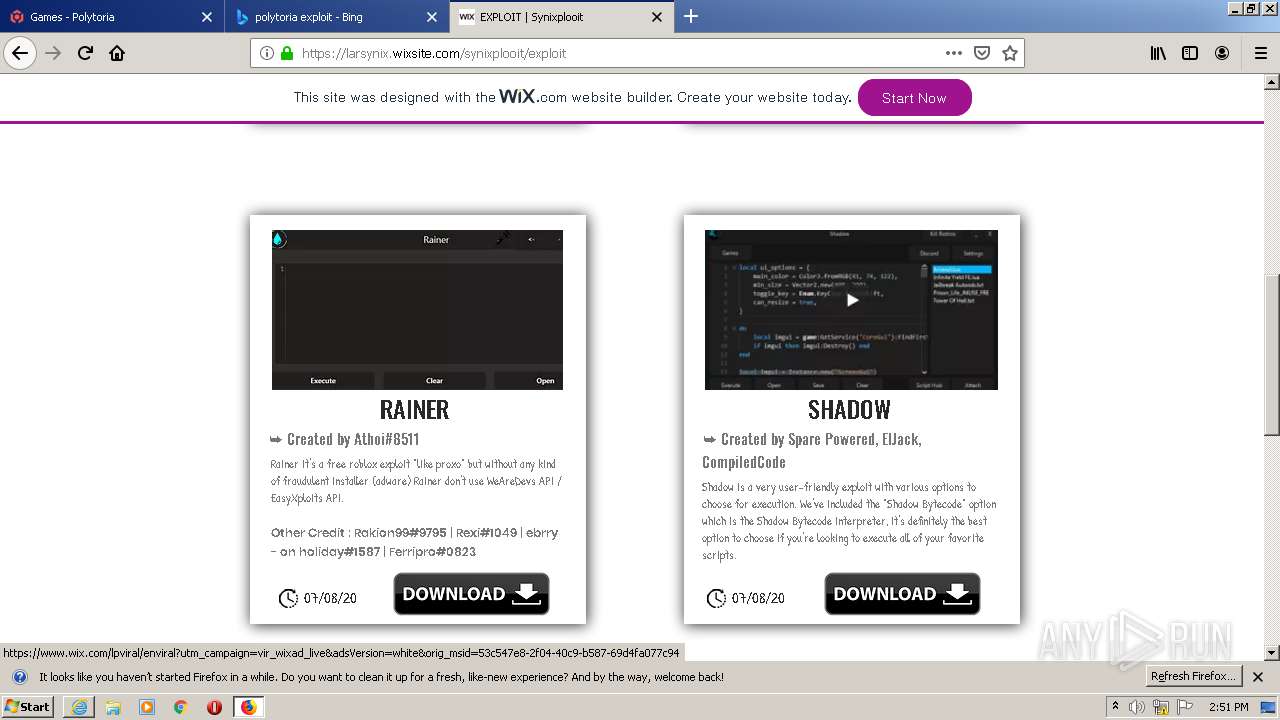The width and height of the screenshot is (1280, 720).
Task: Click the Wix Start Now button
Action: click(x=914, y=98)
